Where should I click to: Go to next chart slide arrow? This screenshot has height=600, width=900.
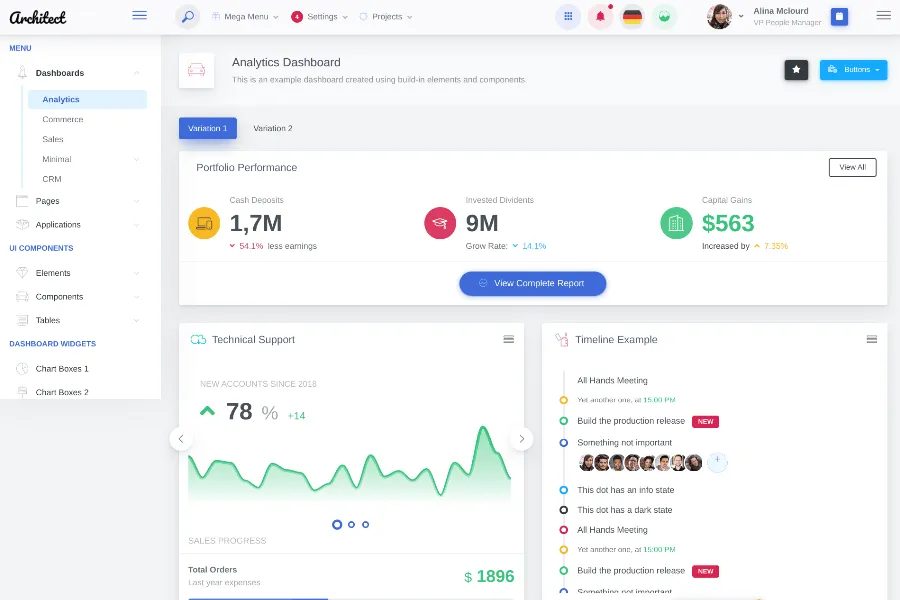(521, 438)
